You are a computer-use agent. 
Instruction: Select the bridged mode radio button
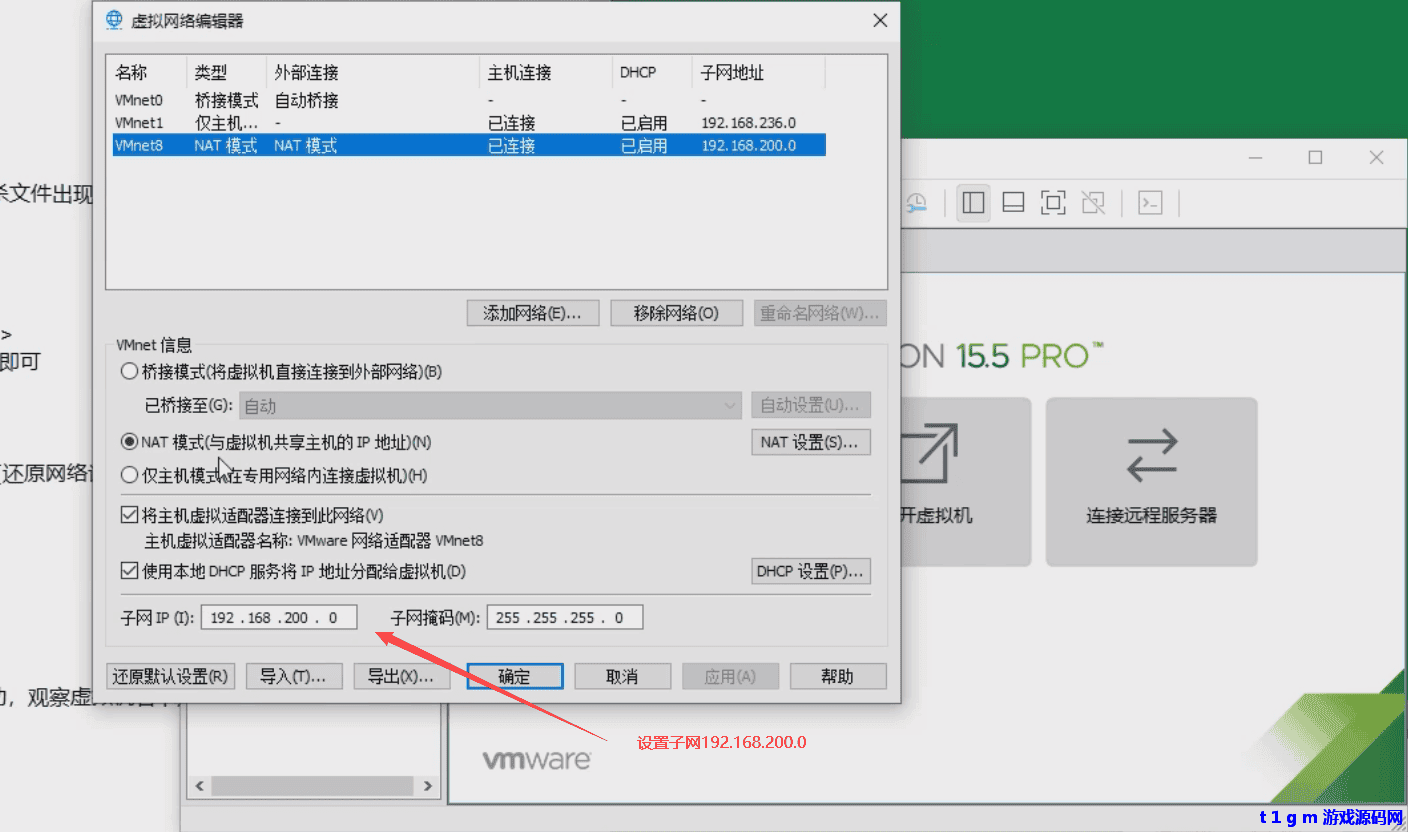pyautogui.click(x=129, y=372)
